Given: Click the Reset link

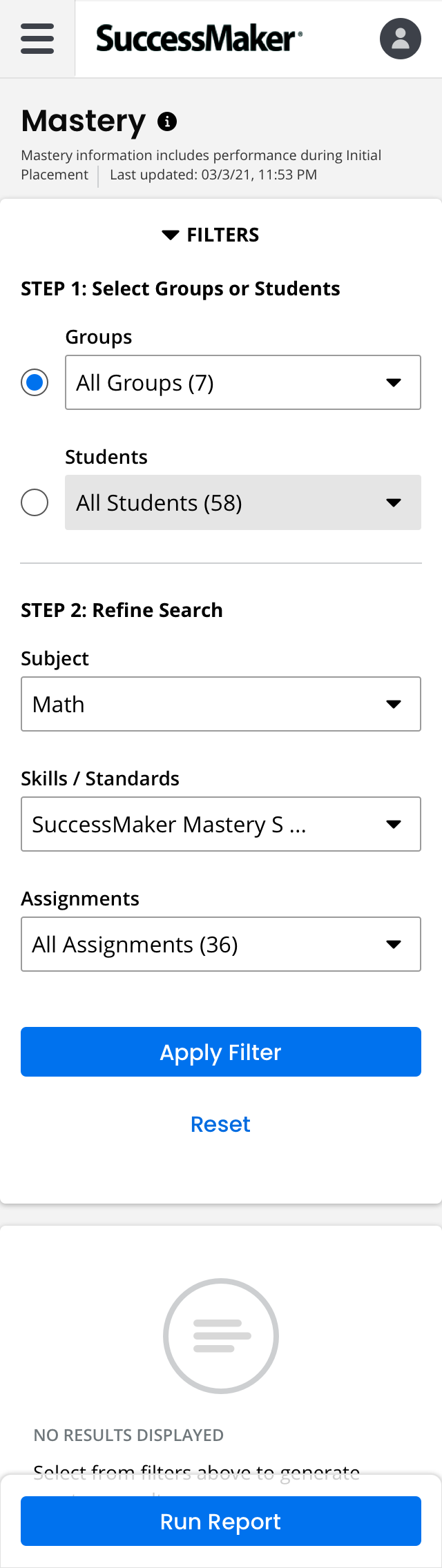Looking at the screenshot, I should [x=221, y=1124].
